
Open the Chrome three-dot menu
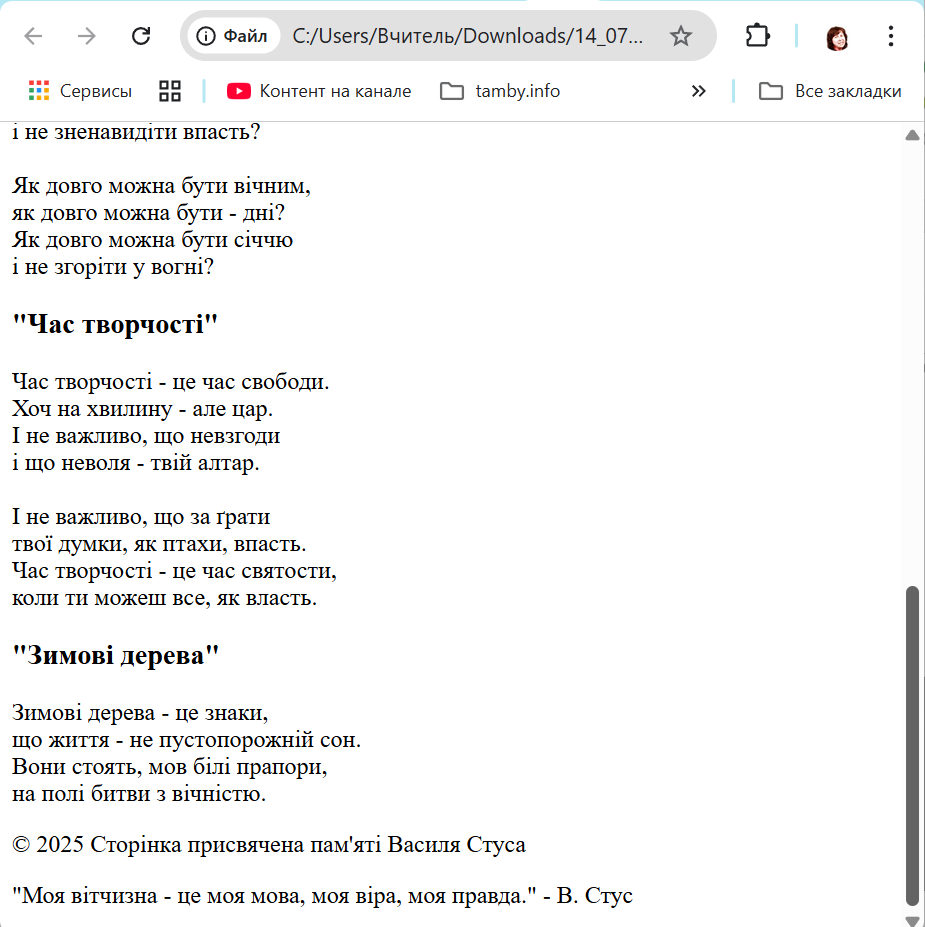pyautogui.click(x=891, y=37)
